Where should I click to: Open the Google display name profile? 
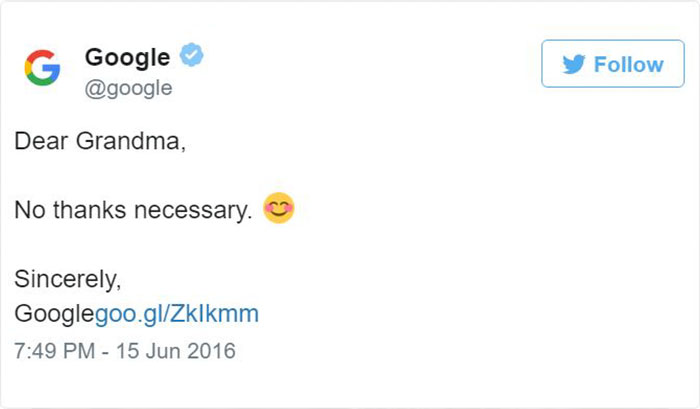point(127,56)
